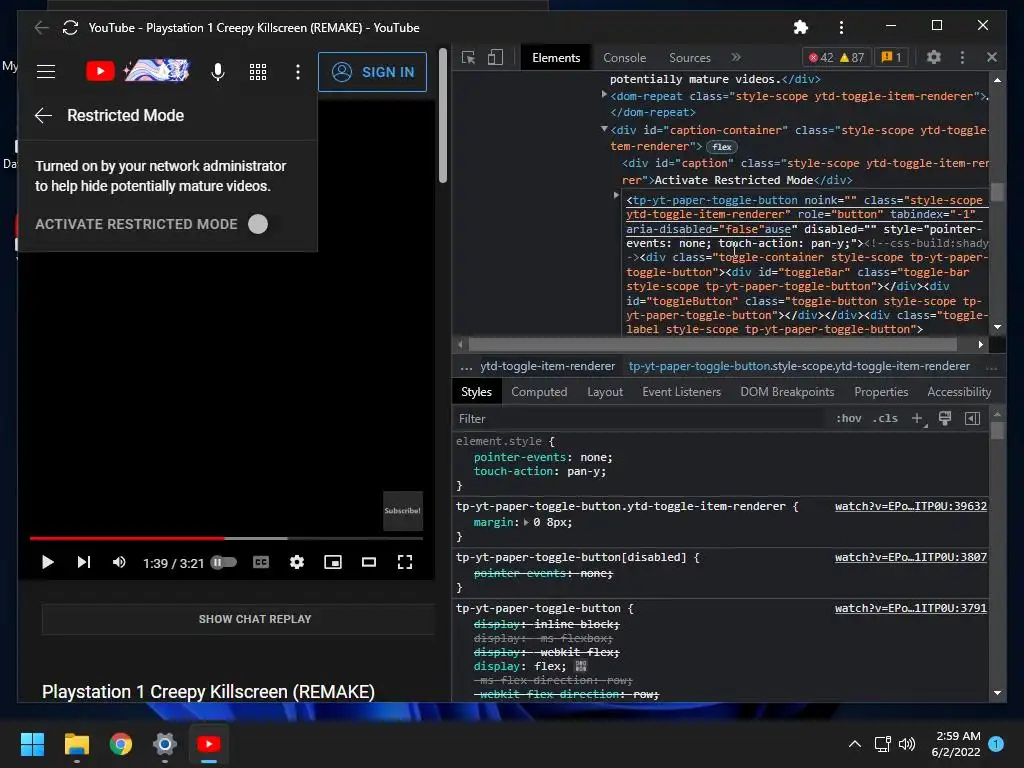Switch to the Styles tab
The height and width of the screenshot is (768, 1024).
click(x=477, y=392)
